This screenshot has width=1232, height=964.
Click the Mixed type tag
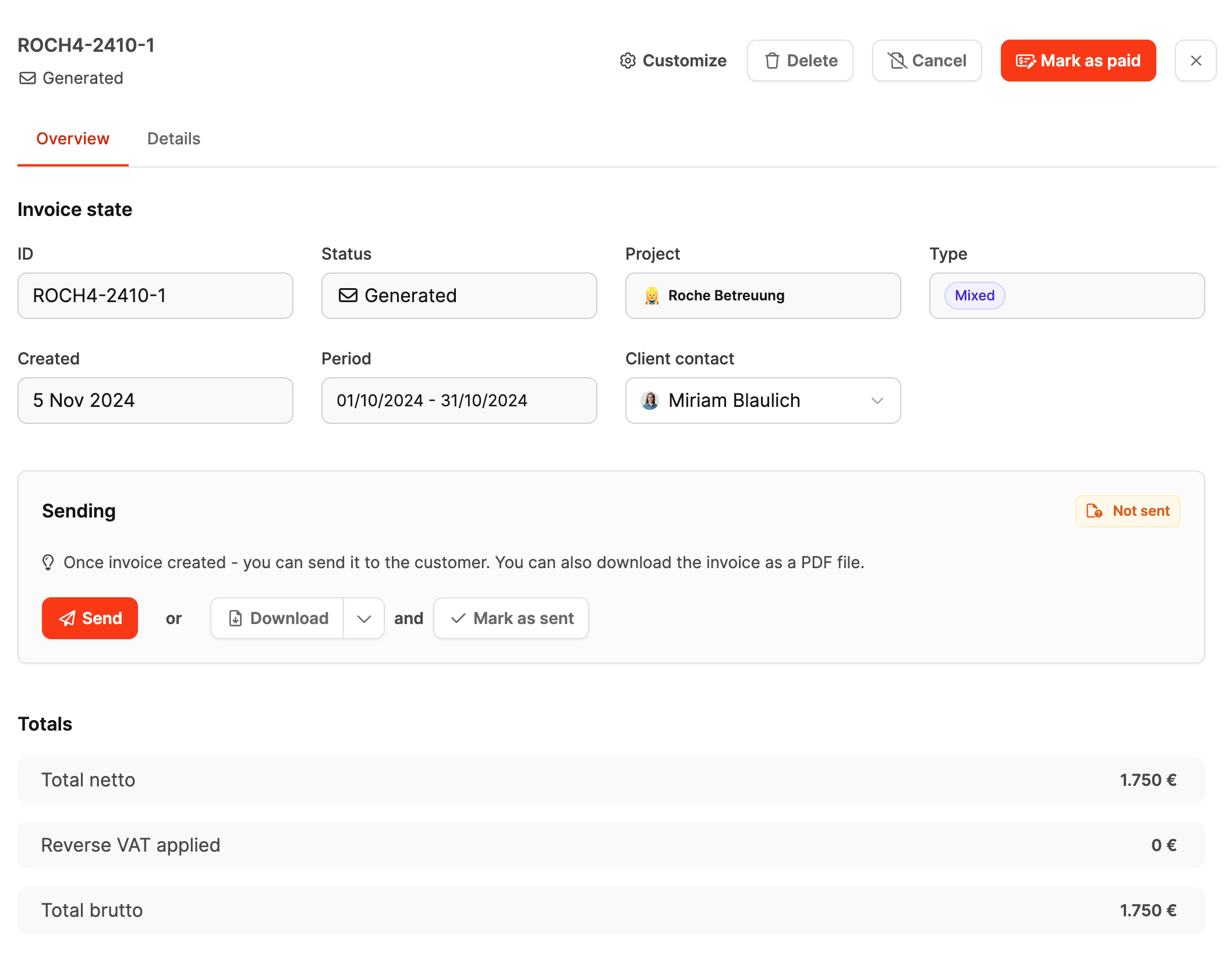click(974, 296)
